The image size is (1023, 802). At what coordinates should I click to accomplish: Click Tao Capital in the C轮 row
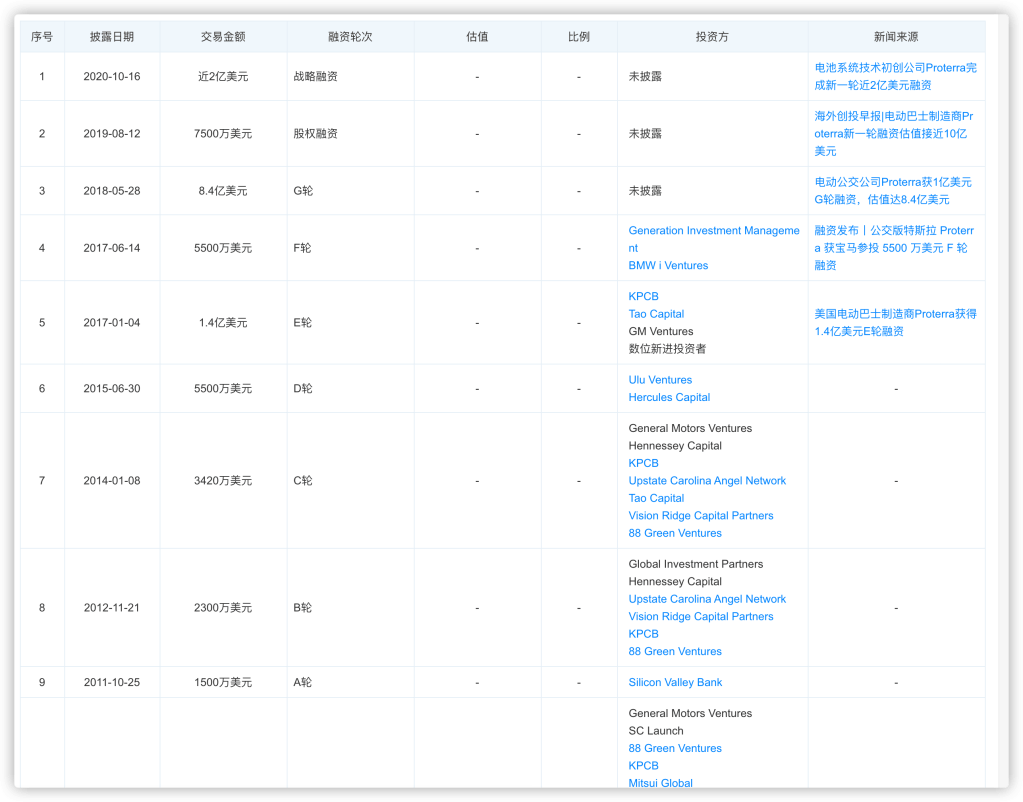[656, 499]
